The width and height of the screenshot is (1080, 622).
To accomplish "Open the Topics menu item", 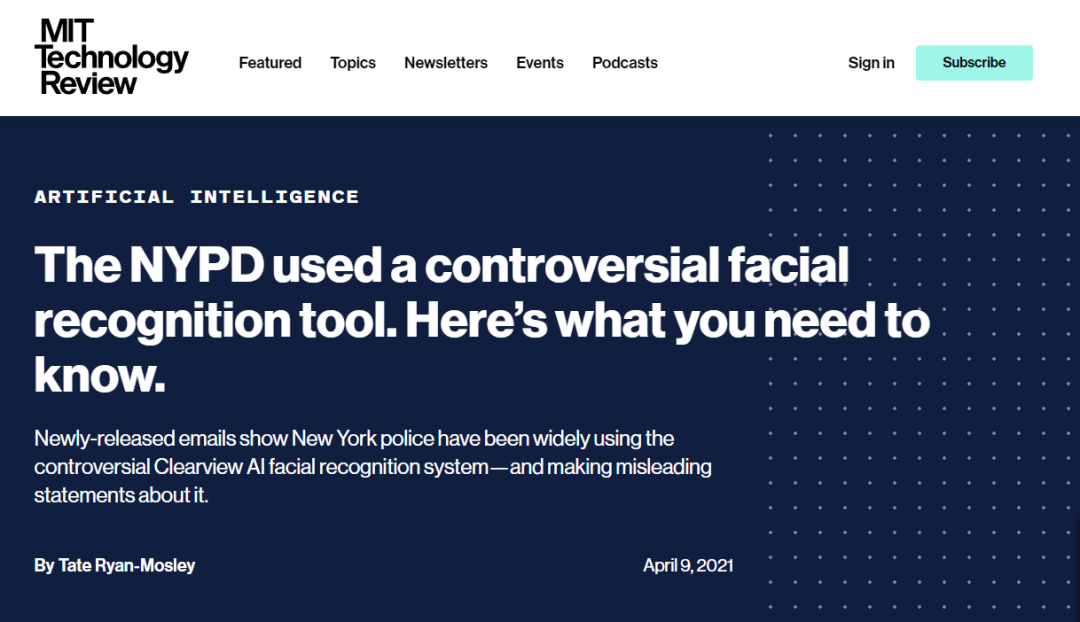I will coord(353,63).
